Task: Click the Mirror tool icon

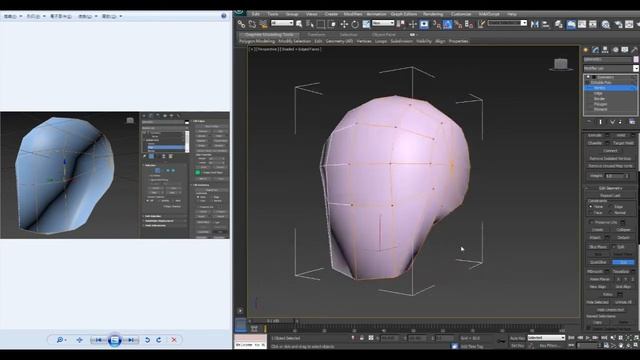Action: (x=535, y=24)
